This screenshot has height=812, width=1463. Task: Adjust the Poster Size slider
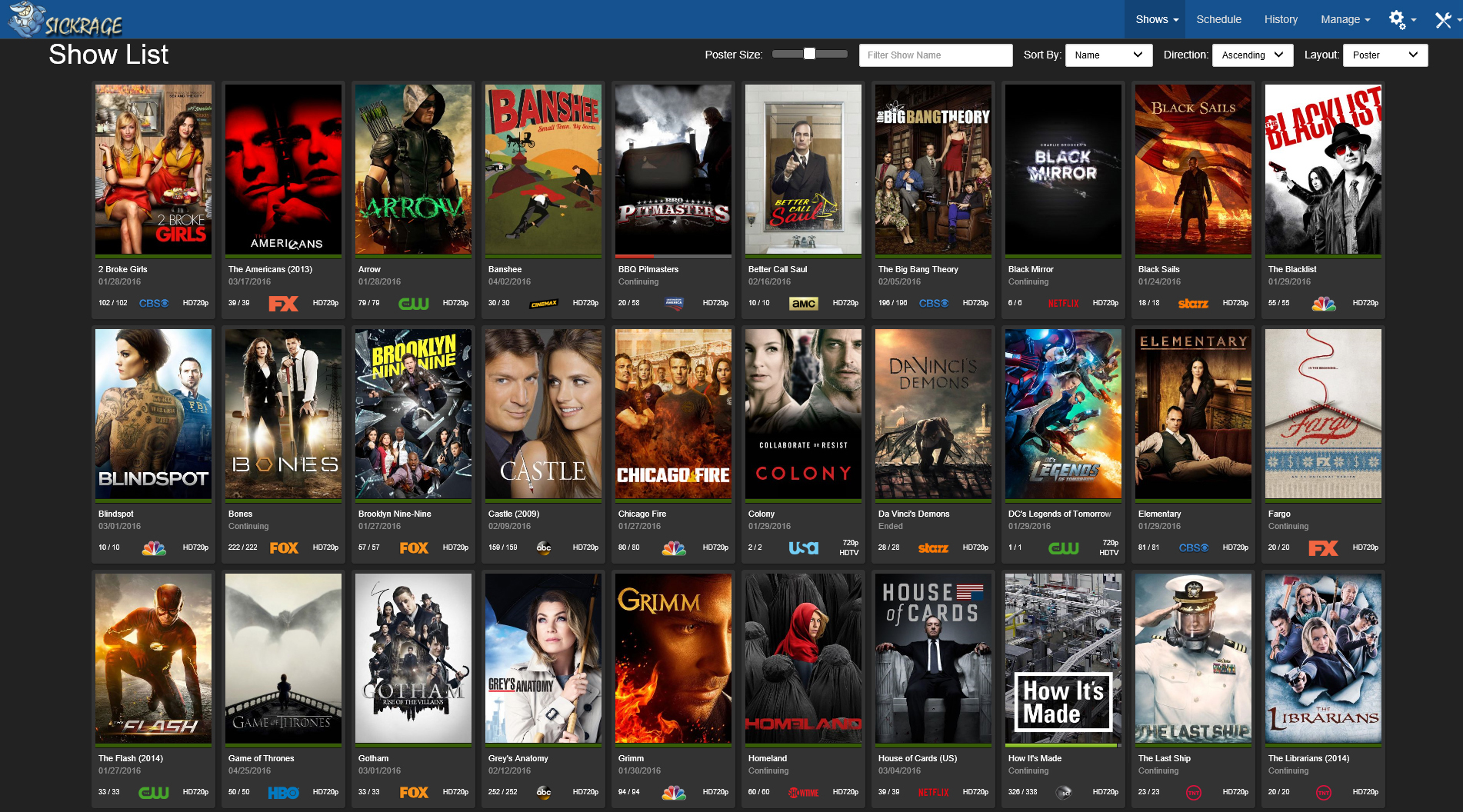pyautogui.click(x=809, y=54)
